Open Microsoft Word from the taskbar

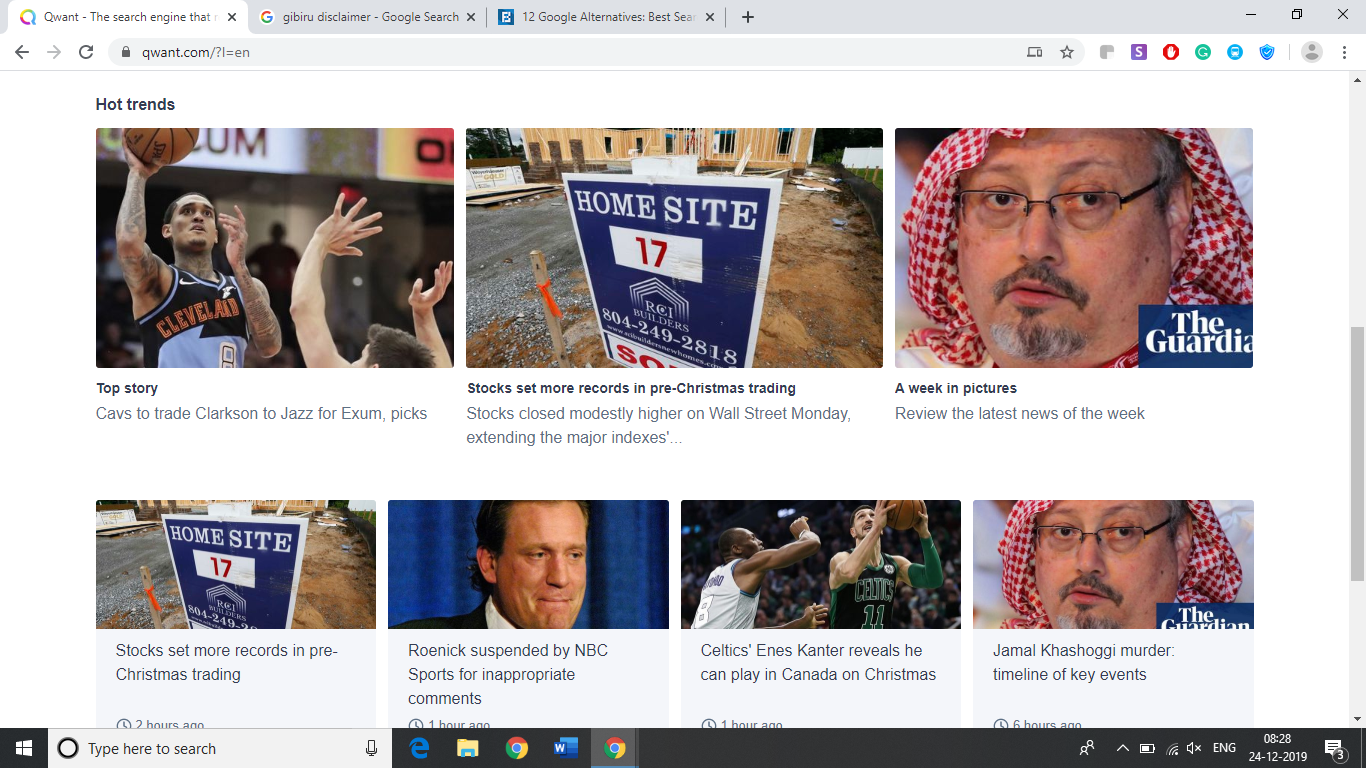tap(565, 748)
